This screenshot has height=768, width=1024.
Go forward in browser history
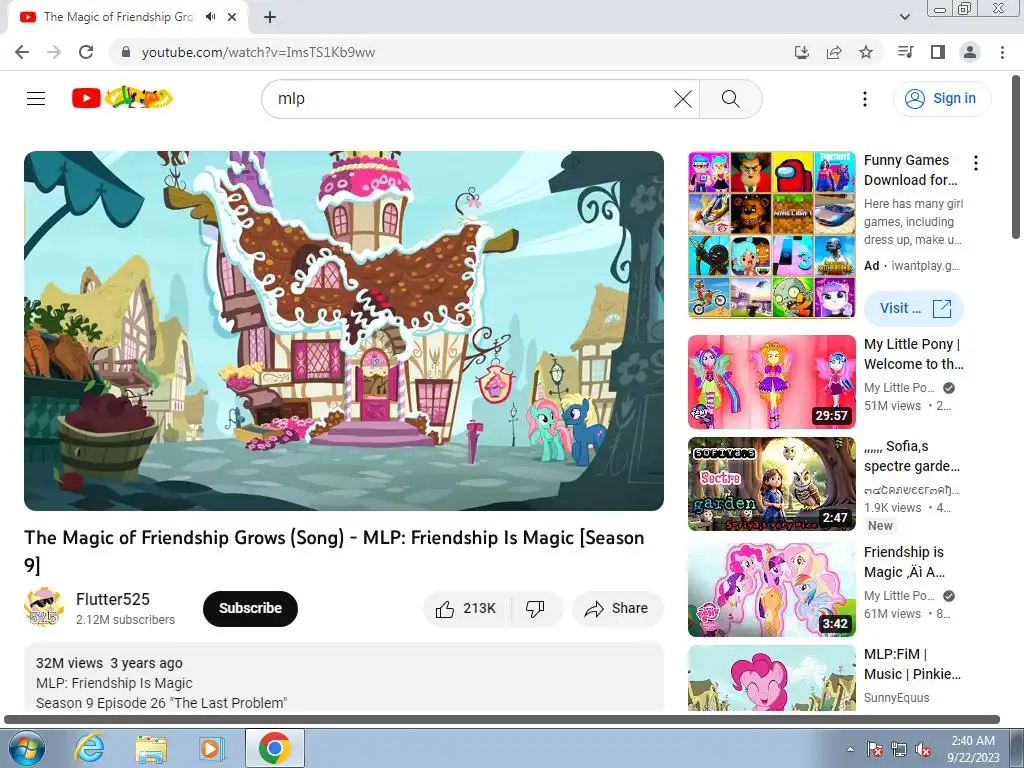54,52
